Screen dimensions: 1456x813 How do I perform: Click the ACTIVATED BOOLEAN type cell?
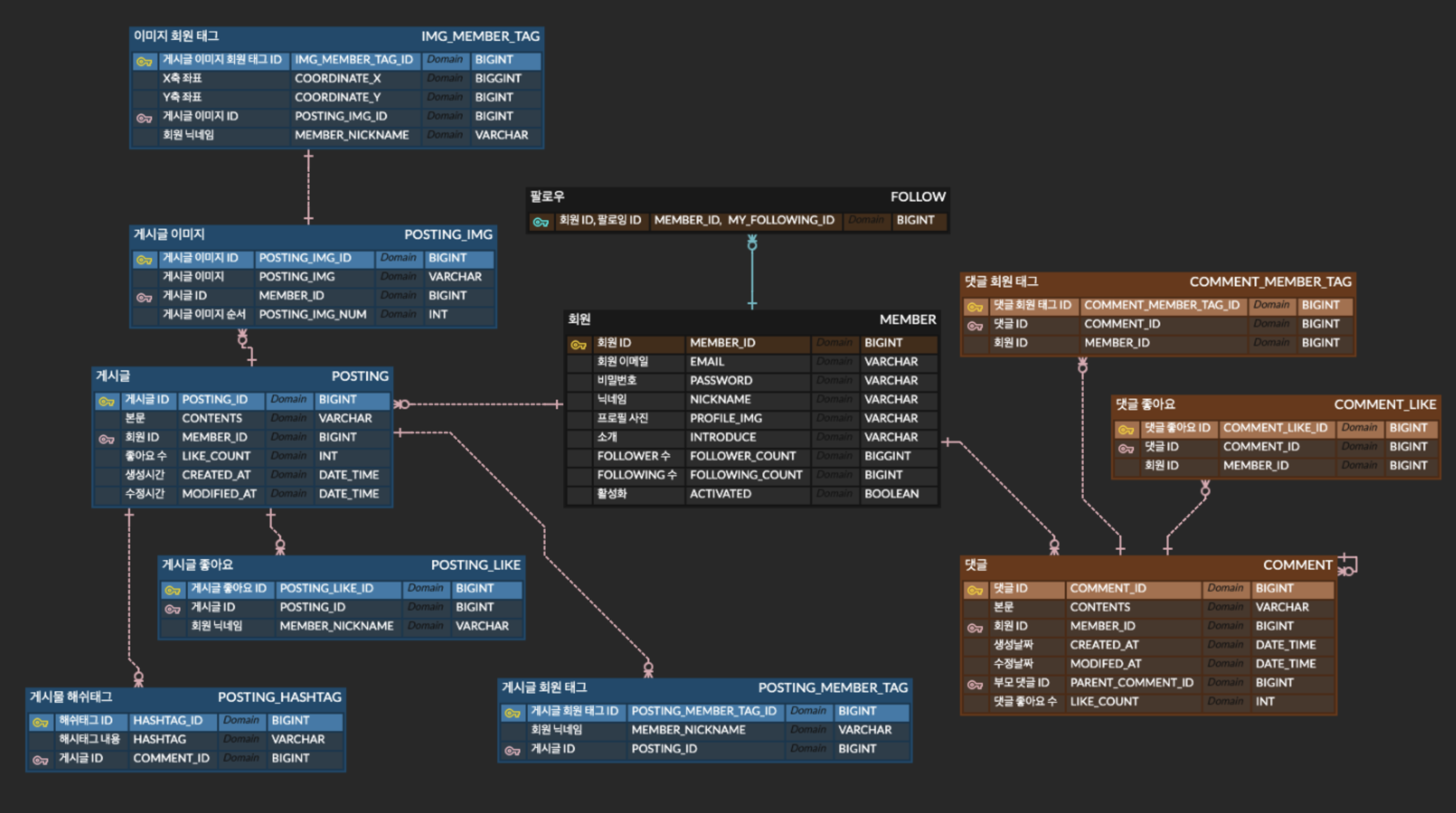tap(891, 494)
